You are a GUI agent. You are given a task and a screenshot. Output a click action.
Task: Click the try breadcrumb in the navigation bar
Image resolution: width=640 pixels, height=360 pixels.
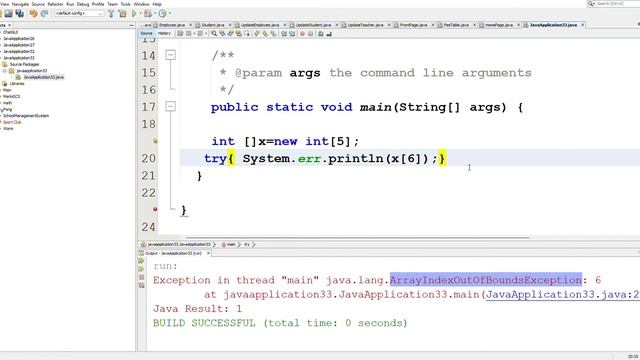(247, 244)
